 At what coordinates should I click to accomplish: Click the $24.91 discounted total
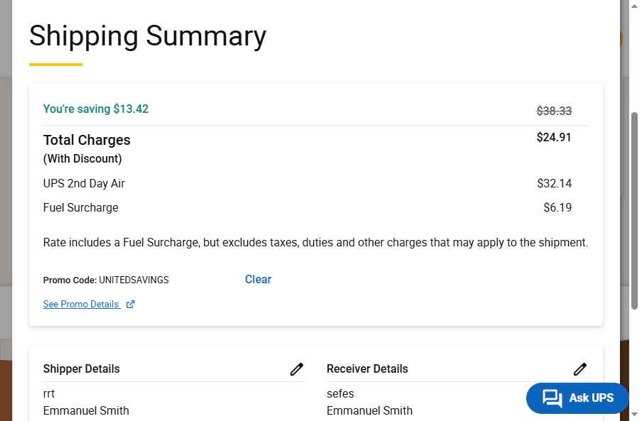pos(554,138)
